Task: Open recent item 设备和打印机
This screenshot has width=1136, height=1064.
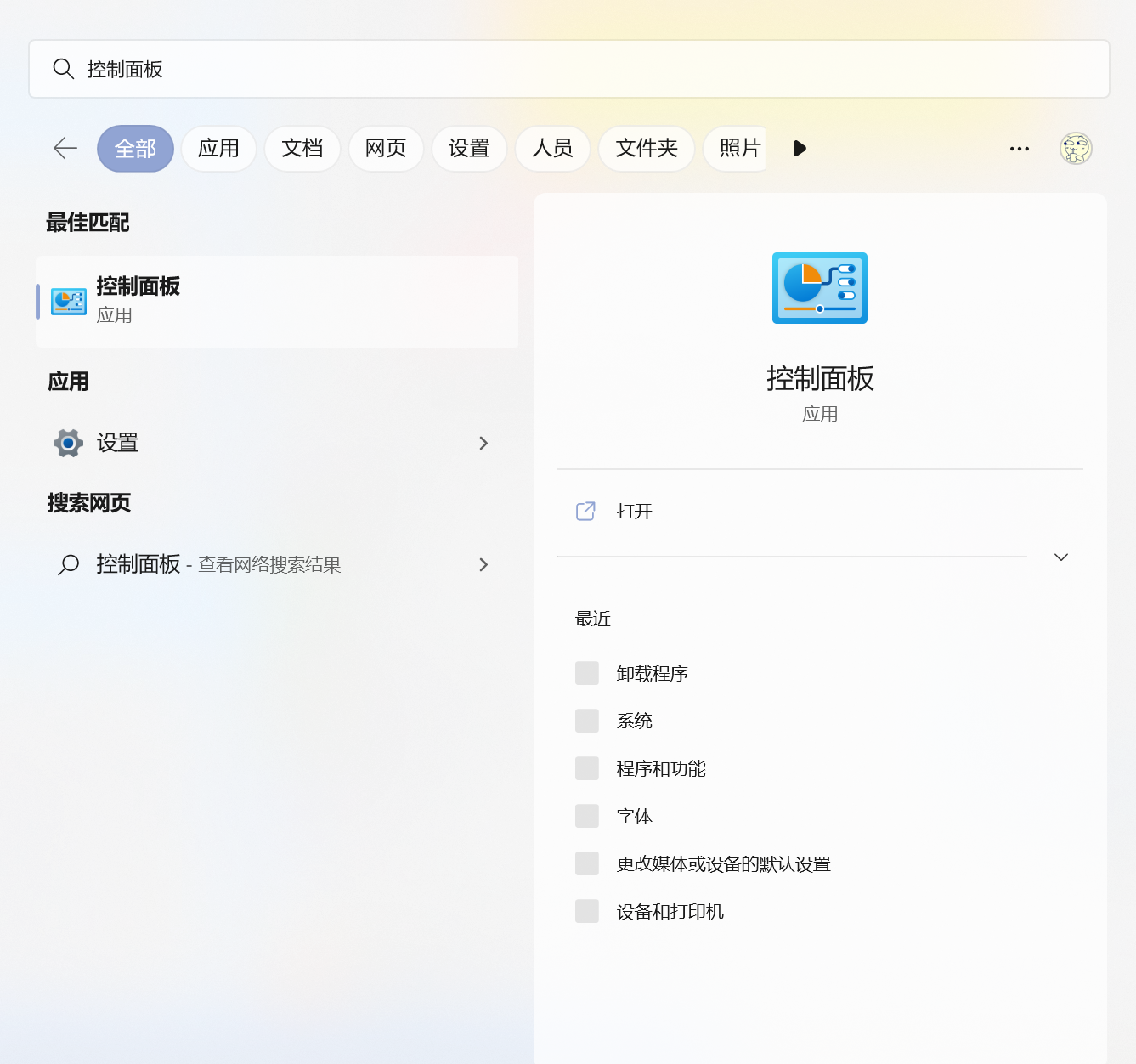Action: [x=670, y=911]
